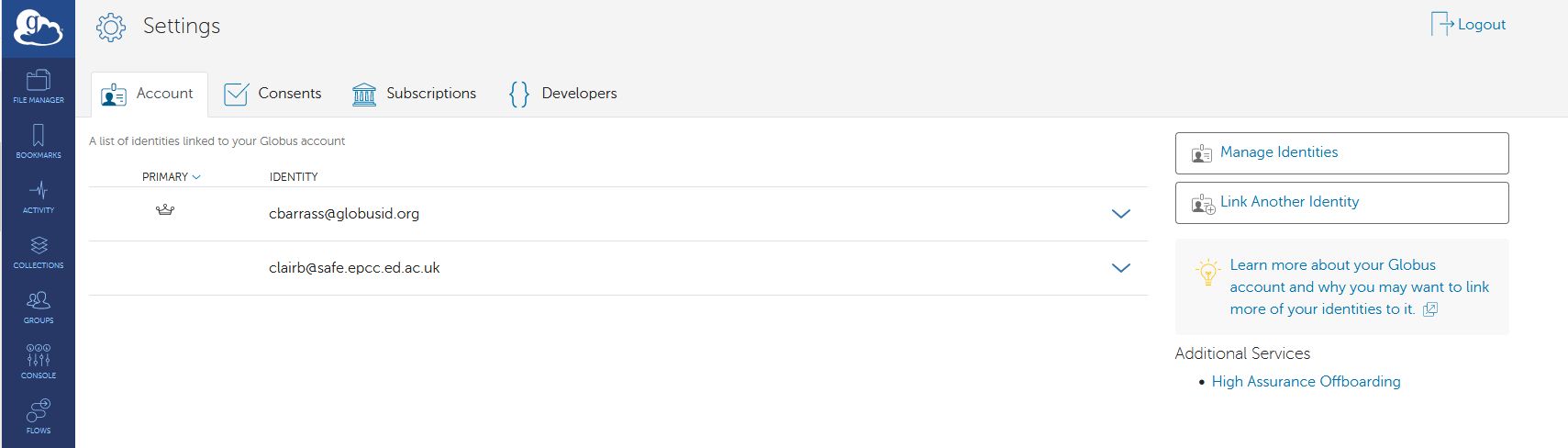Screen dimensions: 1568x448
Task: Log out using the Logout link
Action: pyautogui.click(x=1469, y=25)
